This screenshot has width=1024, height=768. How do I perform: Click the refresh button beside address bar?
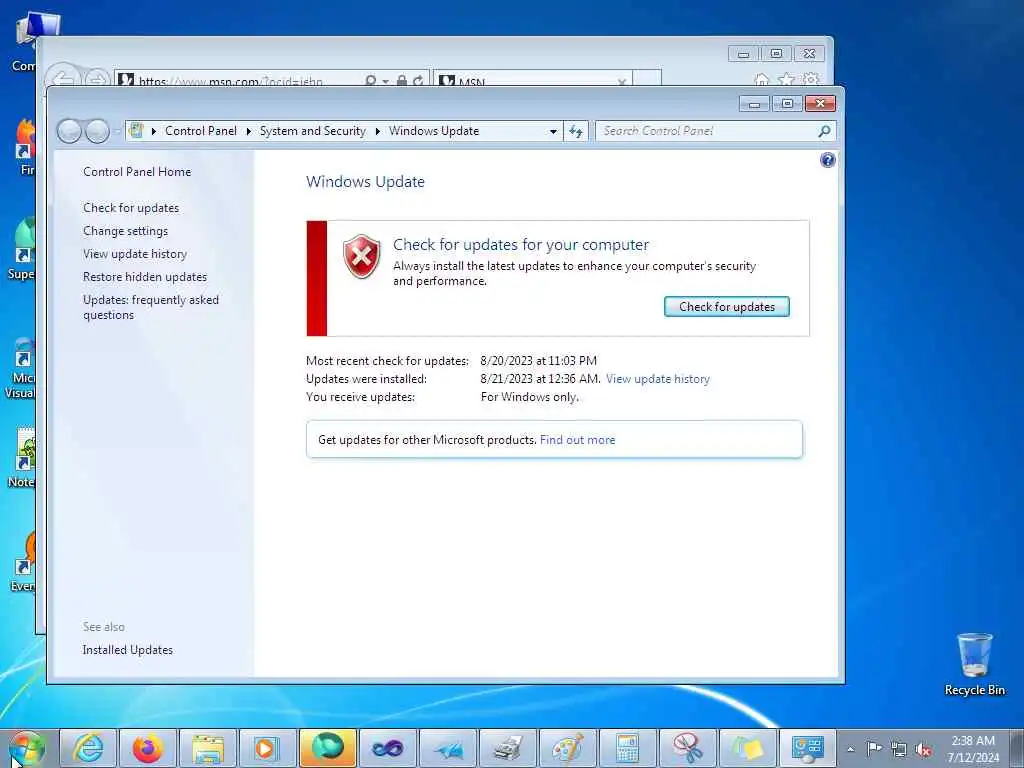click(x=575, y=131)
